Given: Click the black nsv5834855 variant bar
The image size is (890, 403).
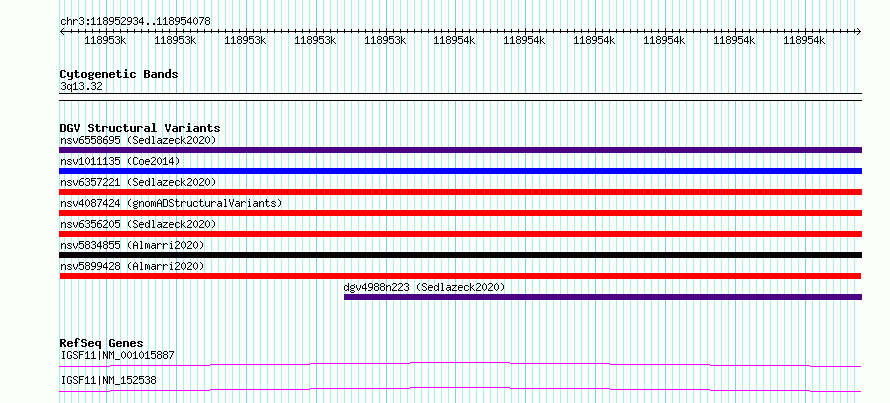Looking at the screenshot, I should point(461,255).
